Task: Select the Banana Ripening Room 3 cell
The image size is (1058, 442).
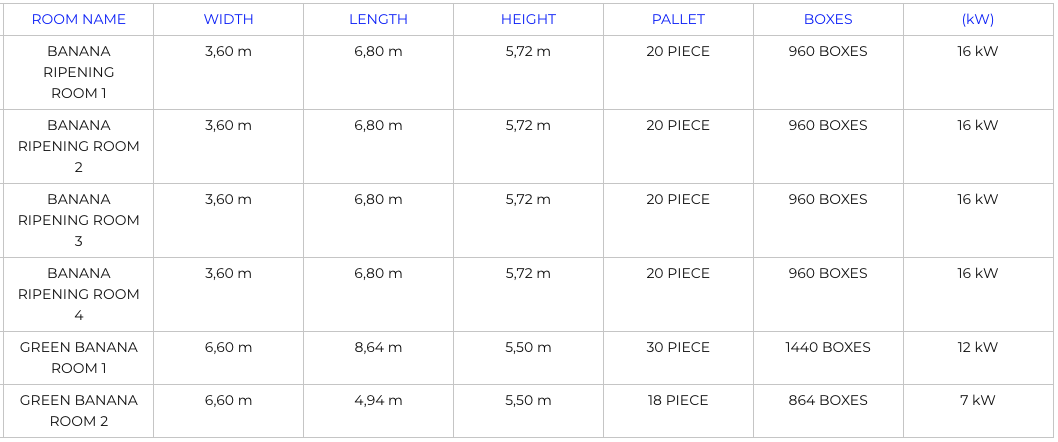Action: pos(79,220)
